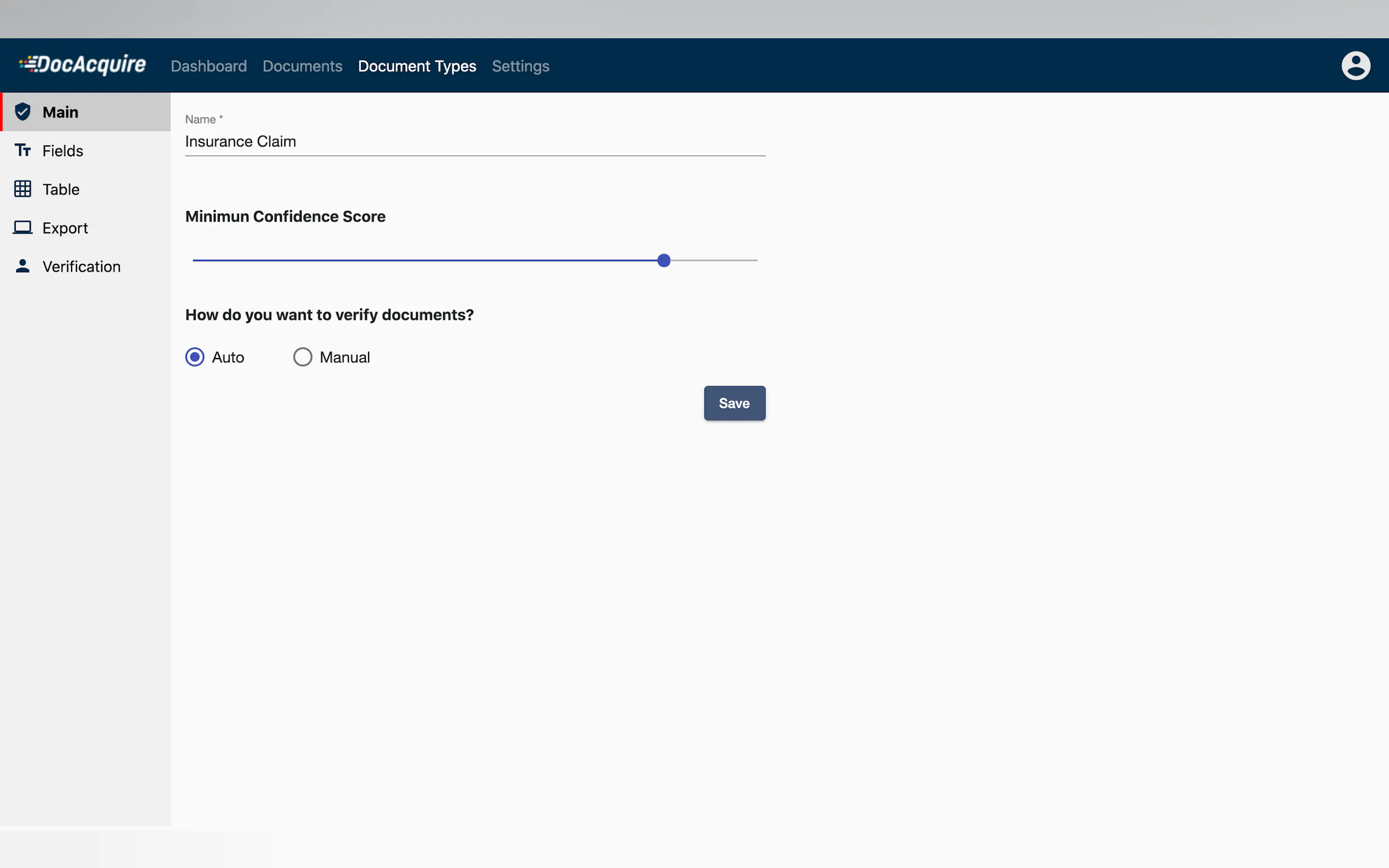Screen dimensions: 1389x868
Task: Click the unfilled right end of confidence slider
Action: (746, 261)
